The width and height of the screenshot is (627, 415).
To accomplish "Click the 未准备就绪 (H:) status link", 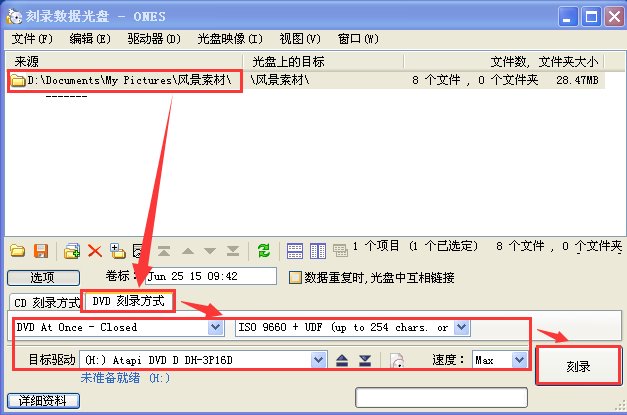I will pos(125,378).
